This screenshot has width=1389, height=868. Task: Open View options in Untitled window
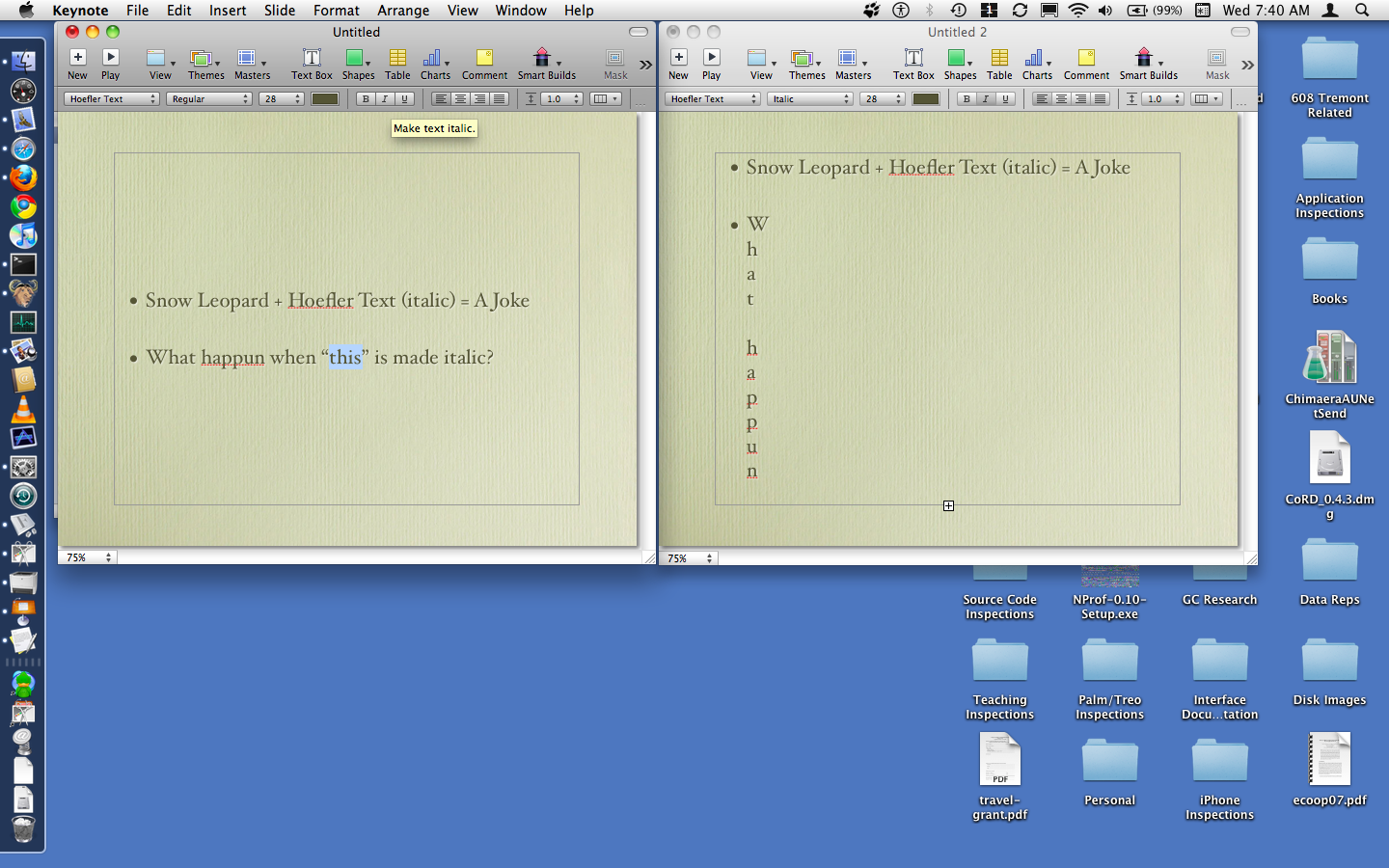[160, 64]
